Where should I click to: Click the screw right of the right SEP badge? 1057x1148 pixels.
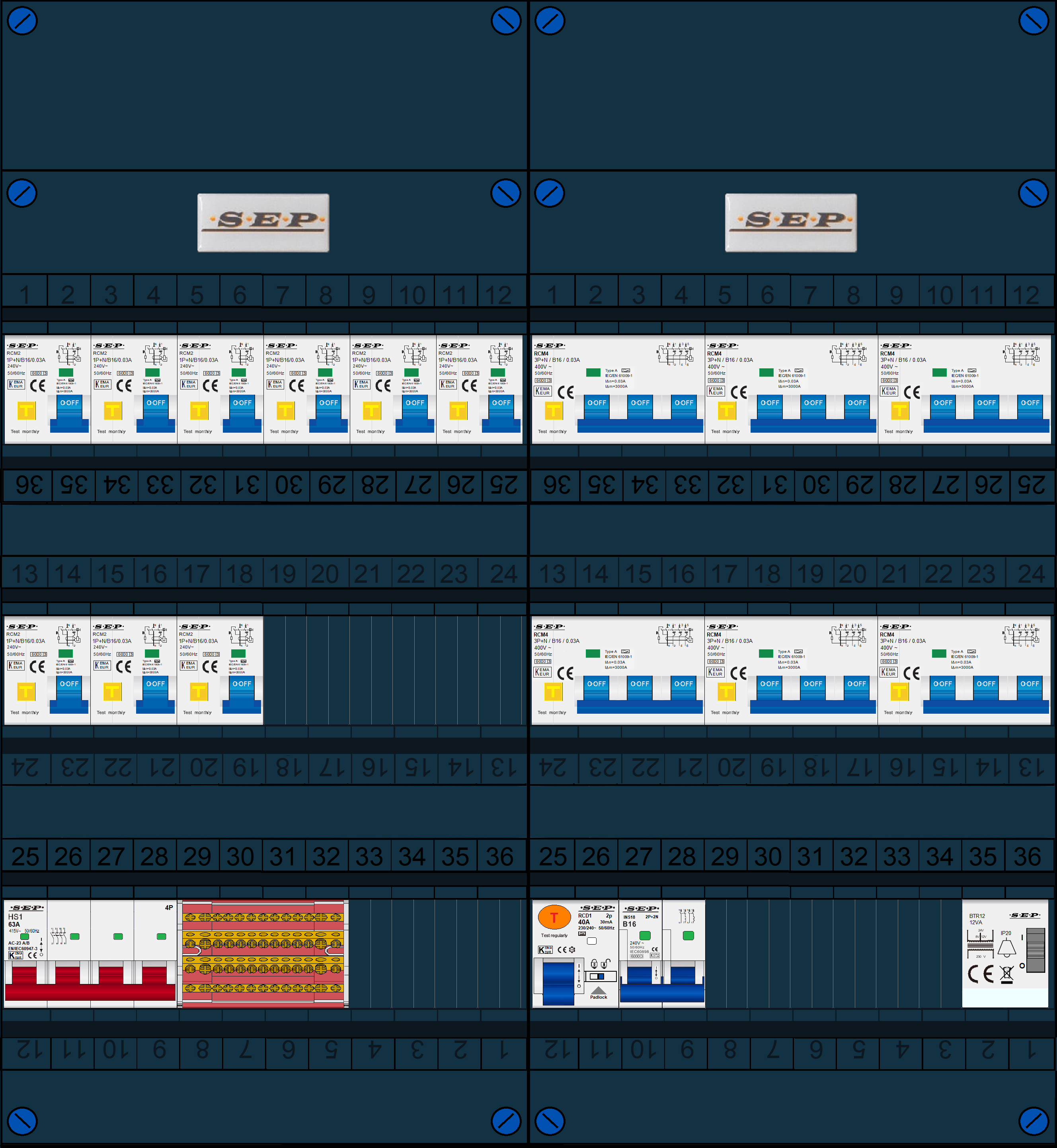(x=1034, y=193)
